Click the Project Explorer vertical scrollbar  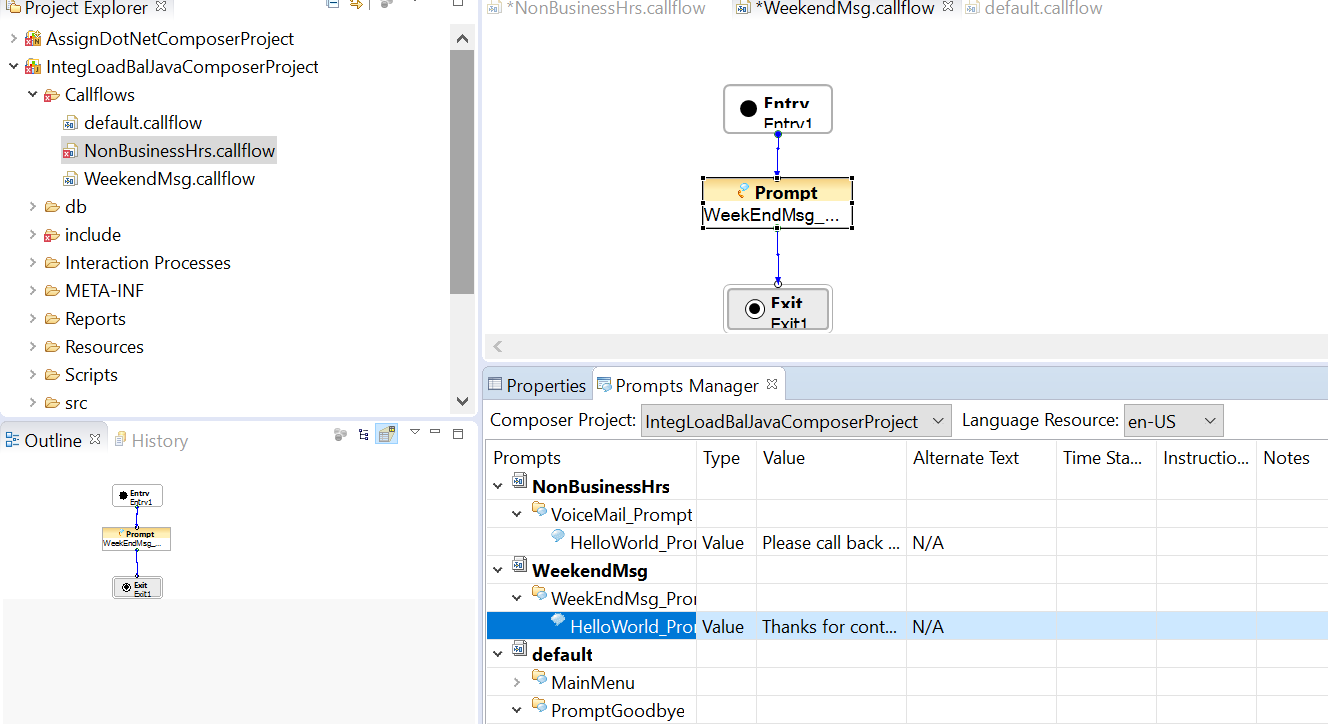point(462,170)
